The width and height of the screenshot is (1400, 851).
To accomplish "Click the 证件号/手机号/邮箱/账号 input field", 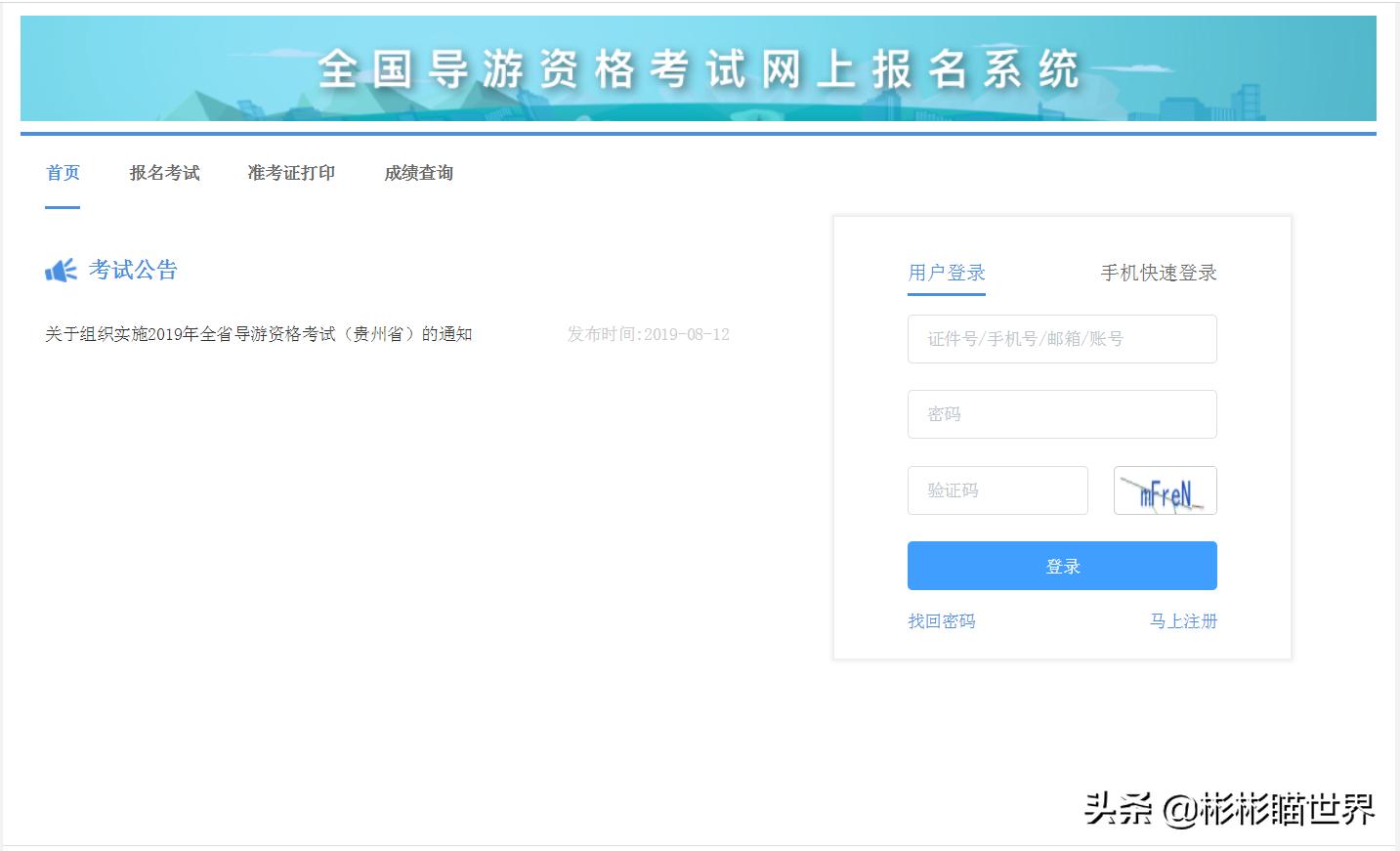I will [x=1061, y=339].
